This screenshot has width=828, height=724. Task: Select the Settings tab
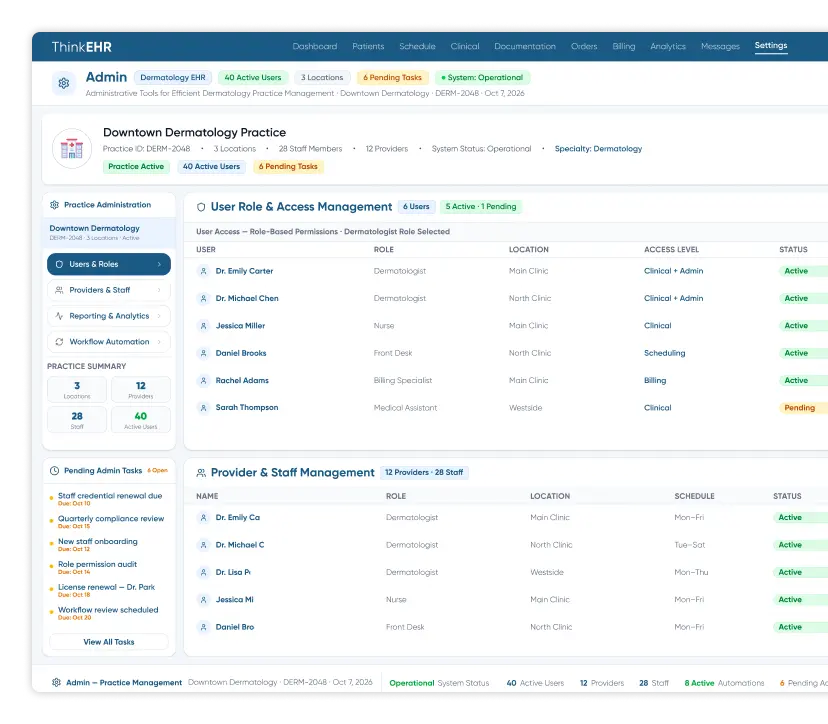pos(771,45)
